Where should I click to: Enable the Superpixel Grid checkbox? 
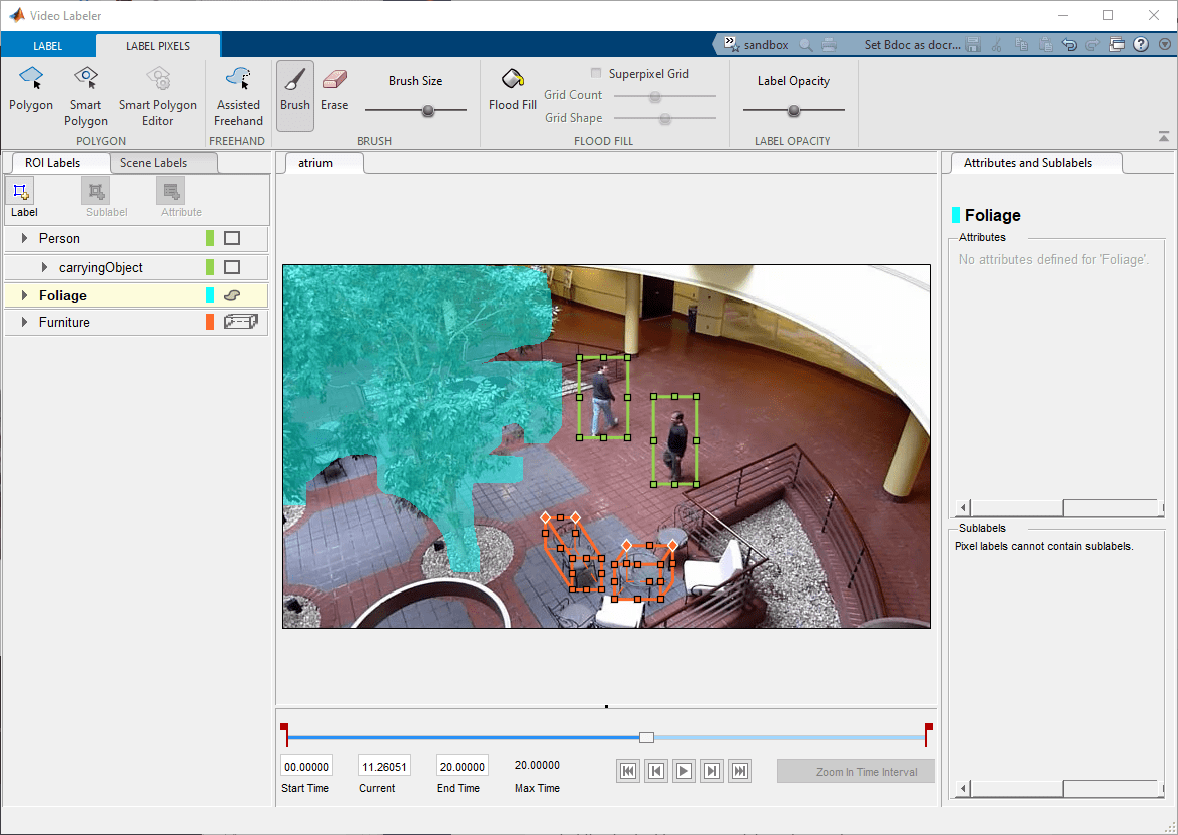(x=596, y=74)
